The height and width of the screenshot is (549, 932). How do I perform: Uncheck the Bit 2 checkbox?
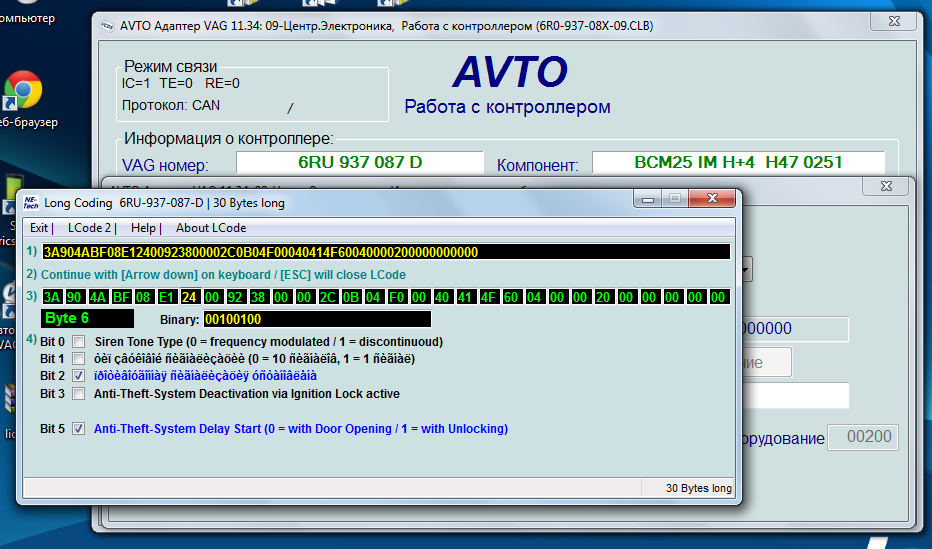(78, 376)
